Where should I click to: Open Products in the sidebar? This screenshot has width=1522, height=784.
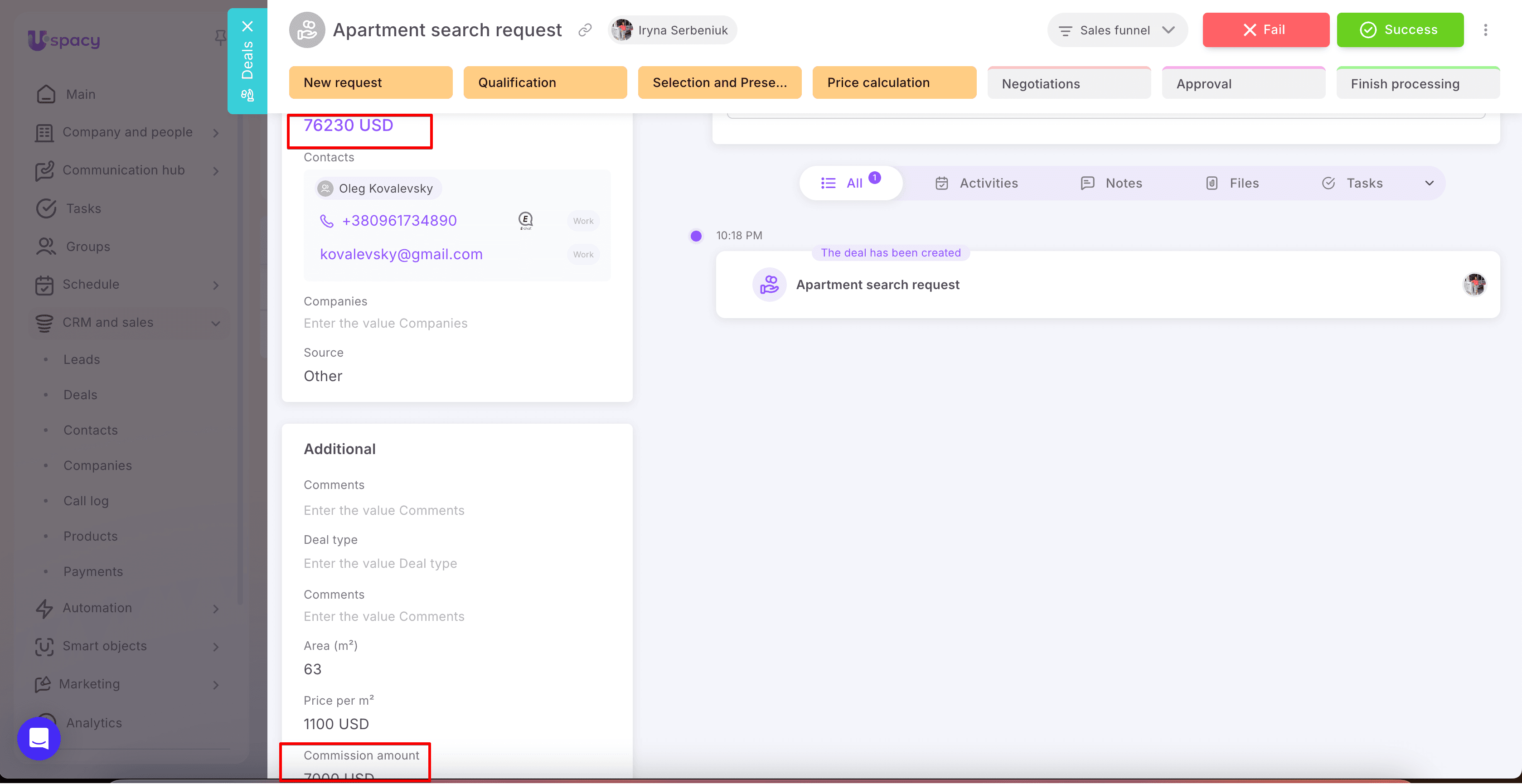pyautogui.click(x=90, y=536)
